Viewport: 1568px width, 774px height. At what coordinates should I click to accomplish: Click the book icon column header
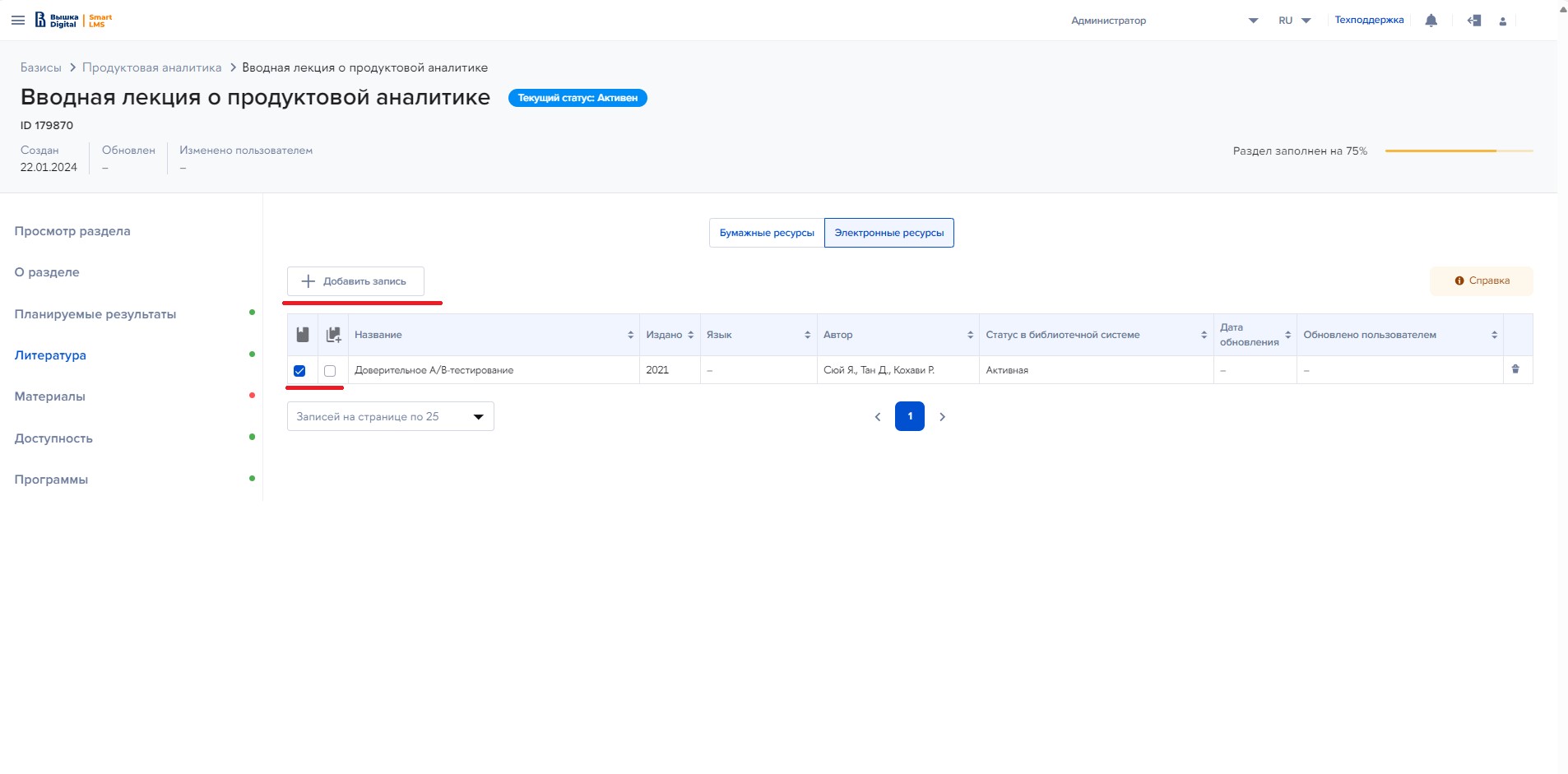tap(302, 335)
